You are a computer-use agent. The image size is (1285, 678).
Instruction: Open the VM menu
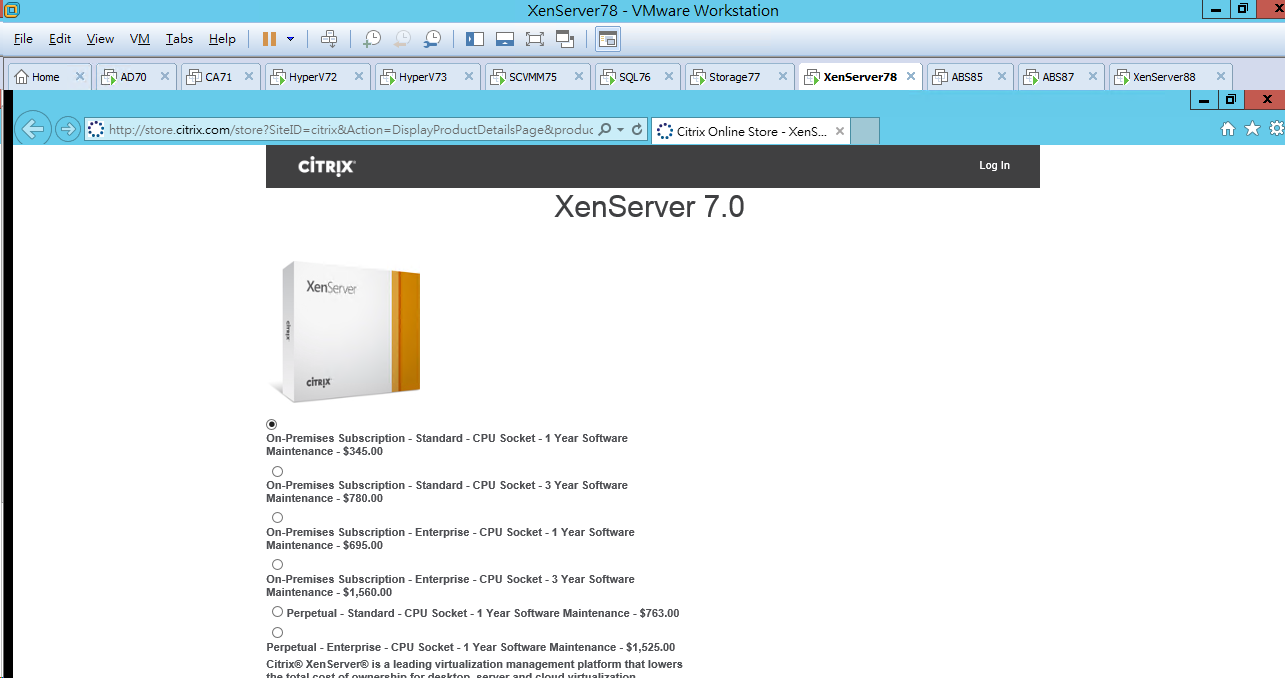(140, 39)
